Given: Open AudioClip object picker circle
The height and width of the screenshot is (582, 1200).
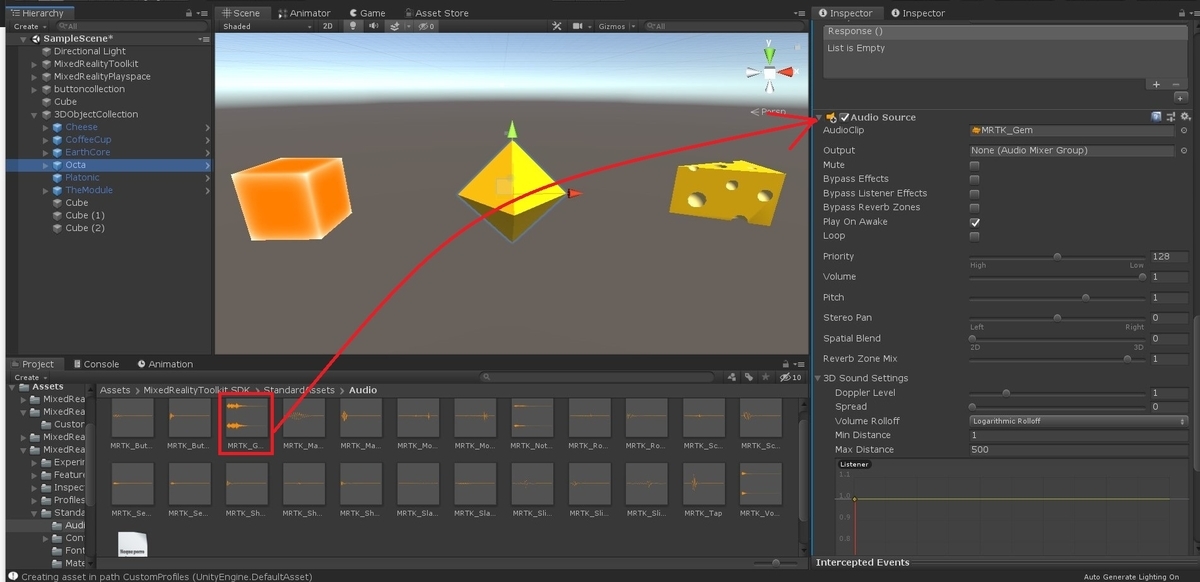Looking at the screenshot, I should point(1184,130).
